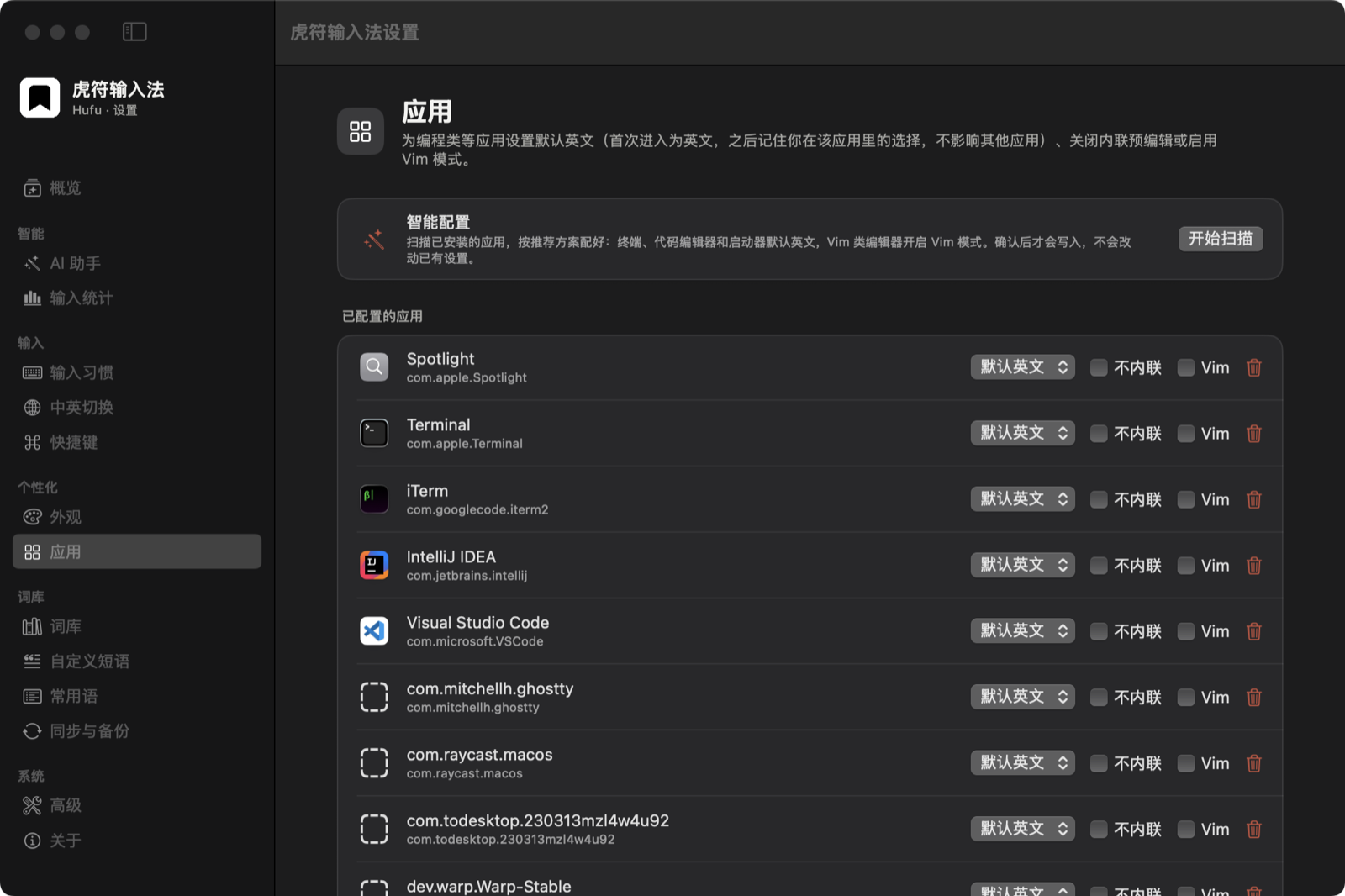Navigate to 输入统计 in the sidebar

[x=137, y=298]
